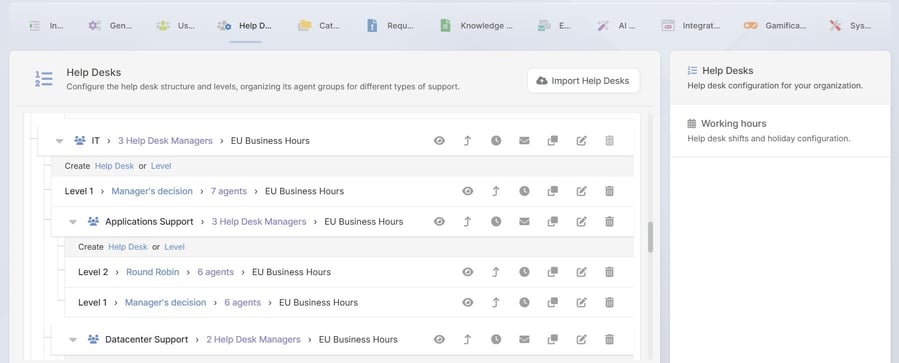This screenshot has height=363, width=899.
Task: Click Create Level link under Applications Support
Action: point(174,247)
